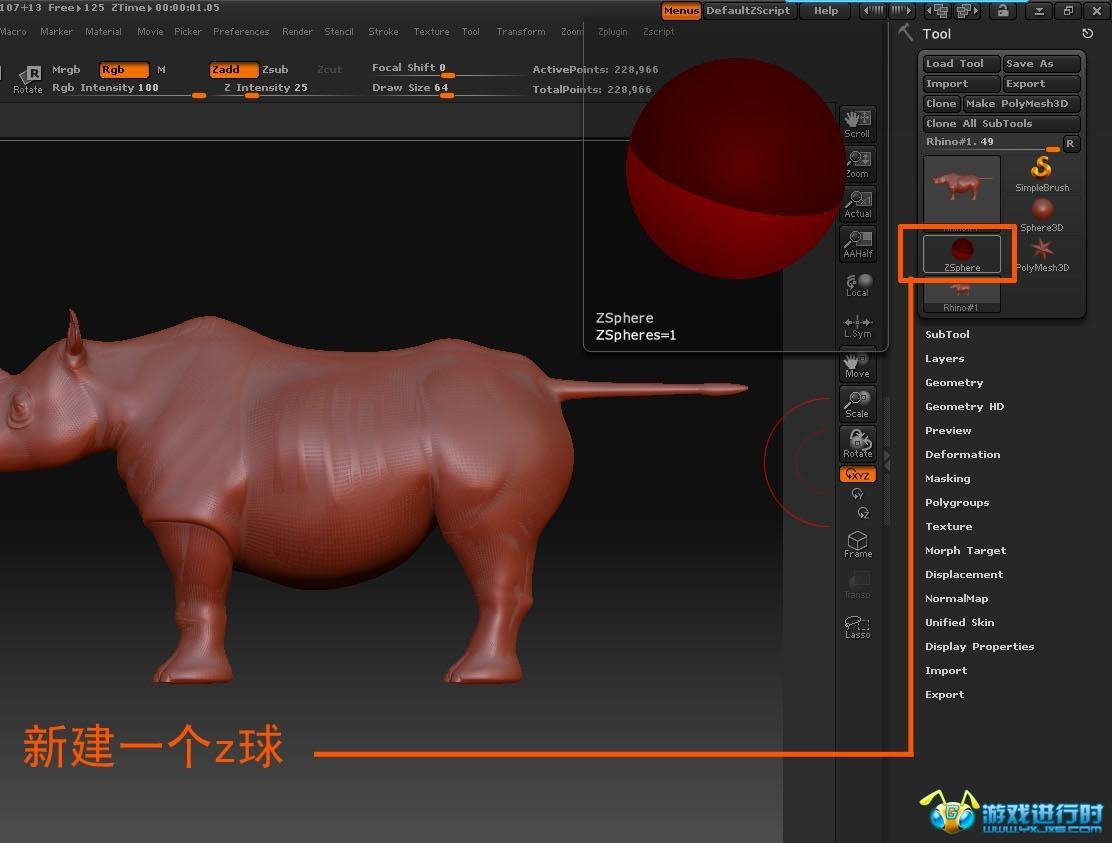Click the DefaultZScript button
Screen dimensions: 1112x843
(749, 11)
